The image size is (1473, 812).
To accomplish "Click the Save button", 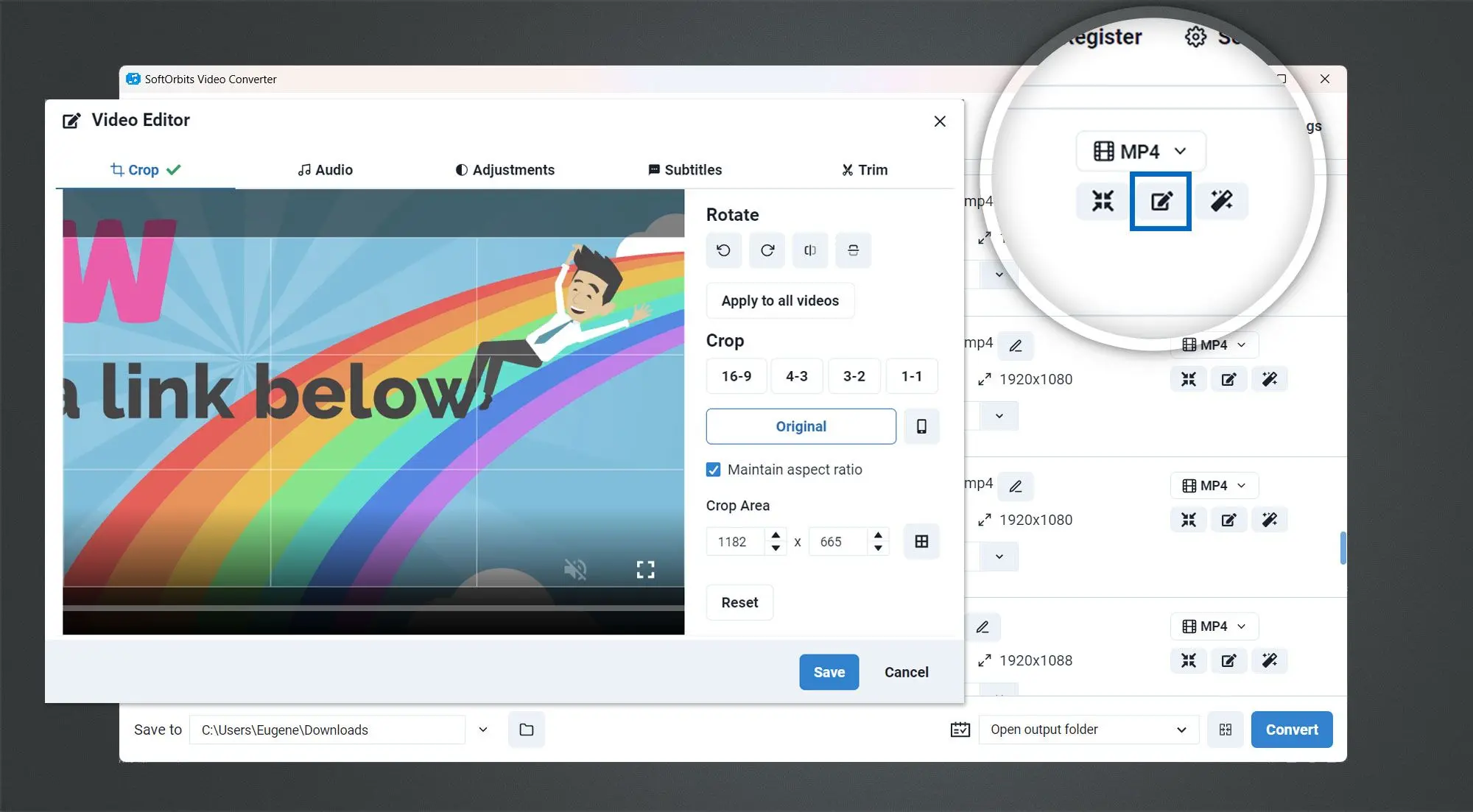I will click(829, 672).
